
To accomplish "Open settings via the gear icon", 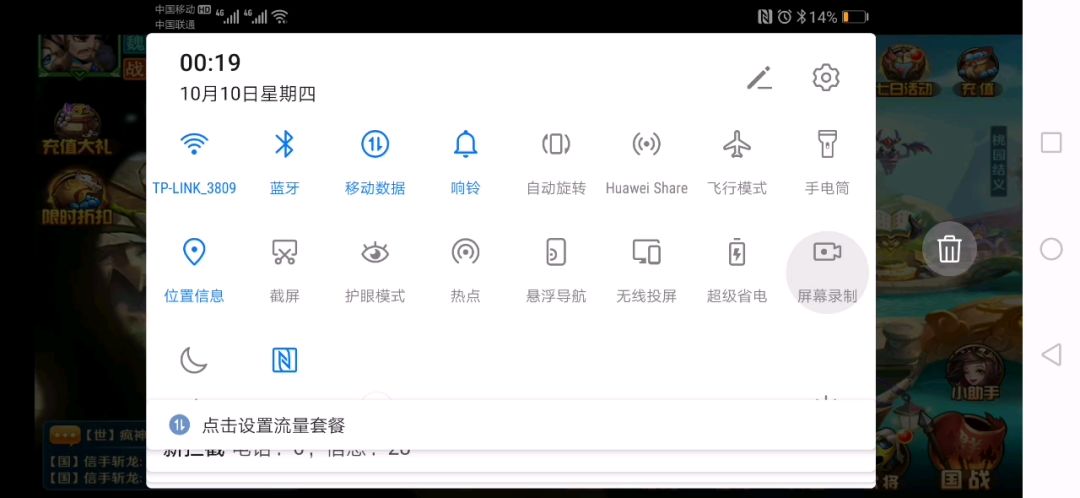I will pyautogui.click(x=826, y=78).
